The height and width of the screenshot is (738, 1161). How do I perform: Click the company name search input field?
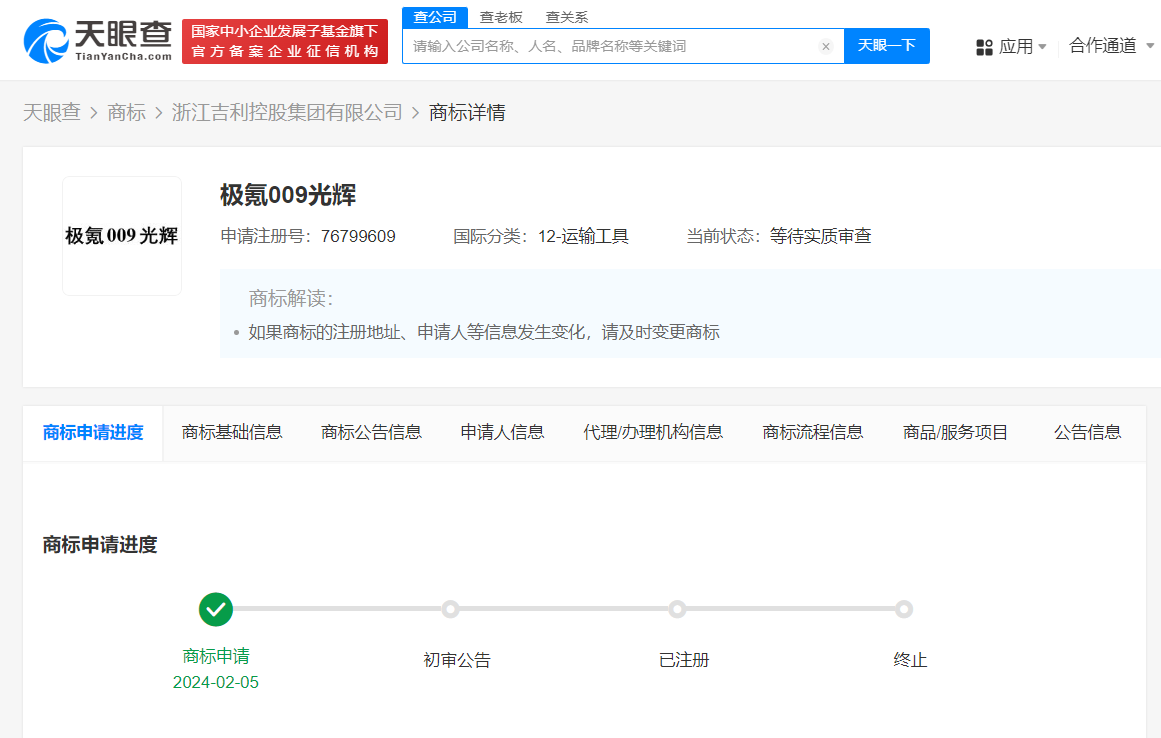[x=610, y=46]
